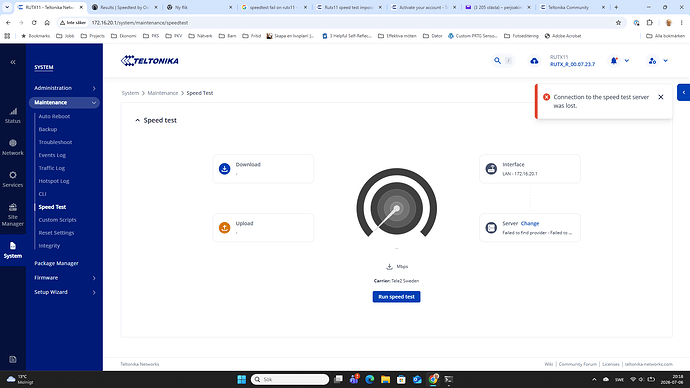Click the Download arrow icon
690x388 pixels.
click(x=224, y=168)
